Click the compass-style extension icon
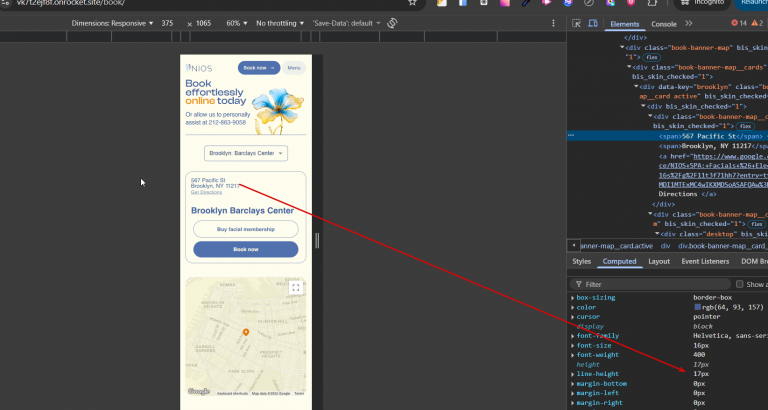The width and height of the screenshot is (768, 410). 589,2
